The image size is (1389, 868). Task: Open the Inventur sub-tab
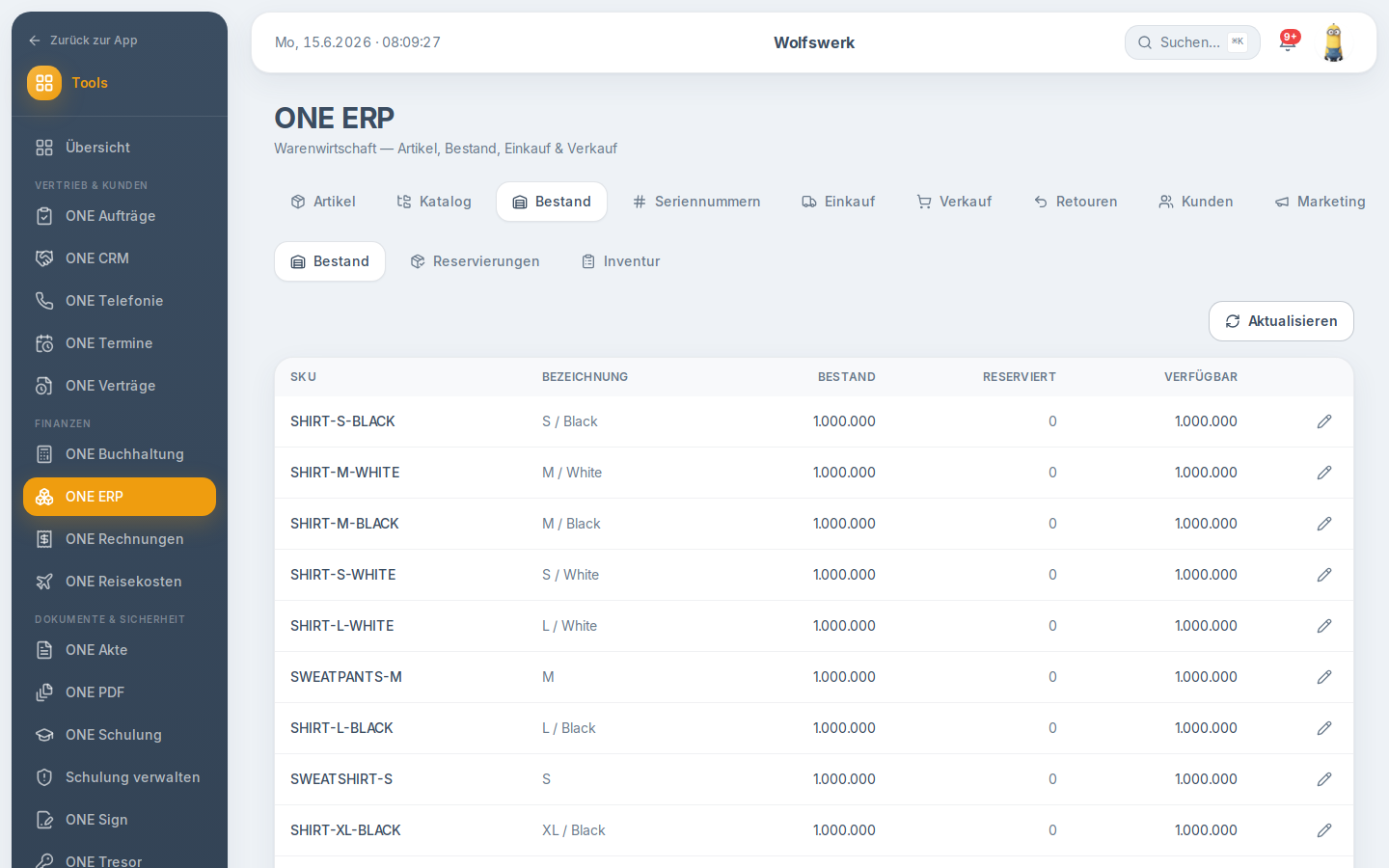pos(620,261)
